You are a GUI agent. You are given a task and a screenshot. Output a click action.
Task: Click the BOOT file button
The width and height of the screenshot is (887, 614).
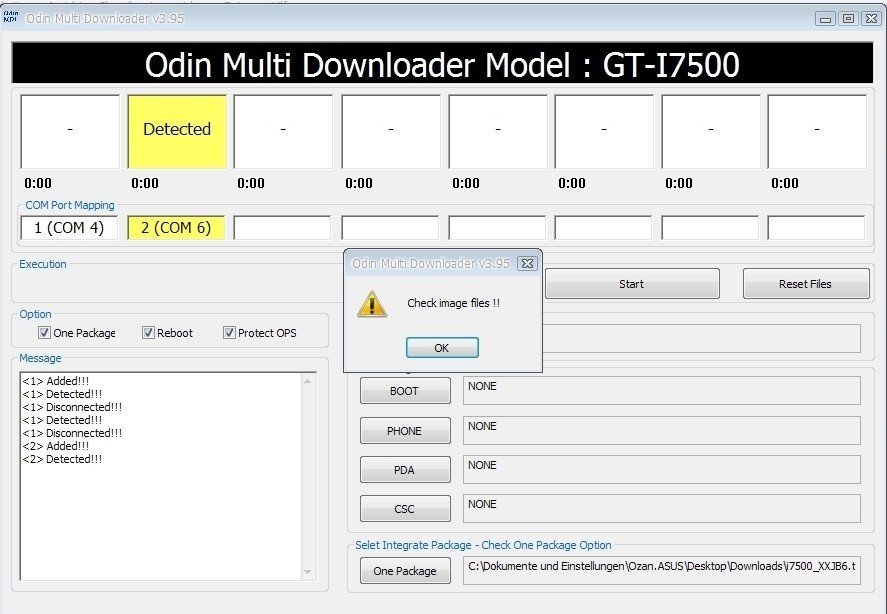pyautogui.click(x=405, y=390)
